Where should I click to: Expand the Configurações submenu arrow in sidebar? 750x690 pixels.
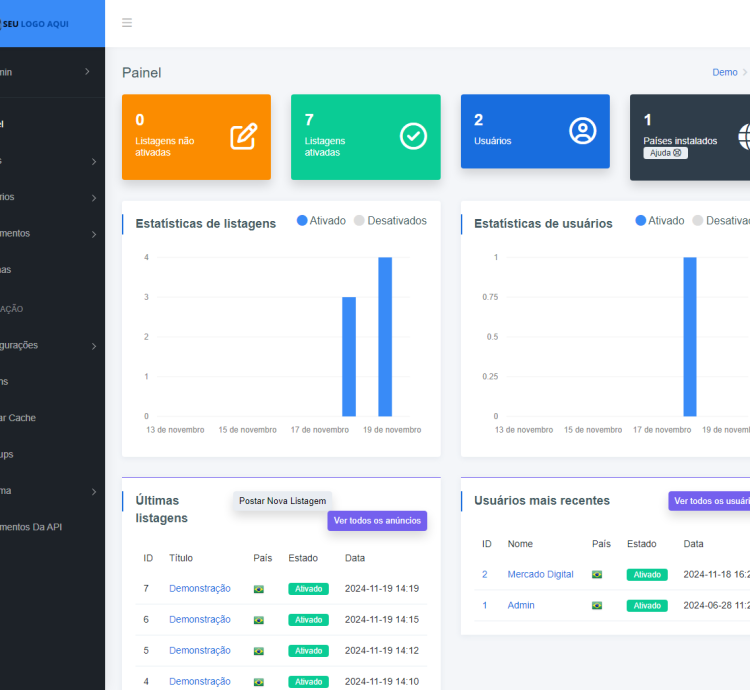pyautogui.click(x=93, y=346)
